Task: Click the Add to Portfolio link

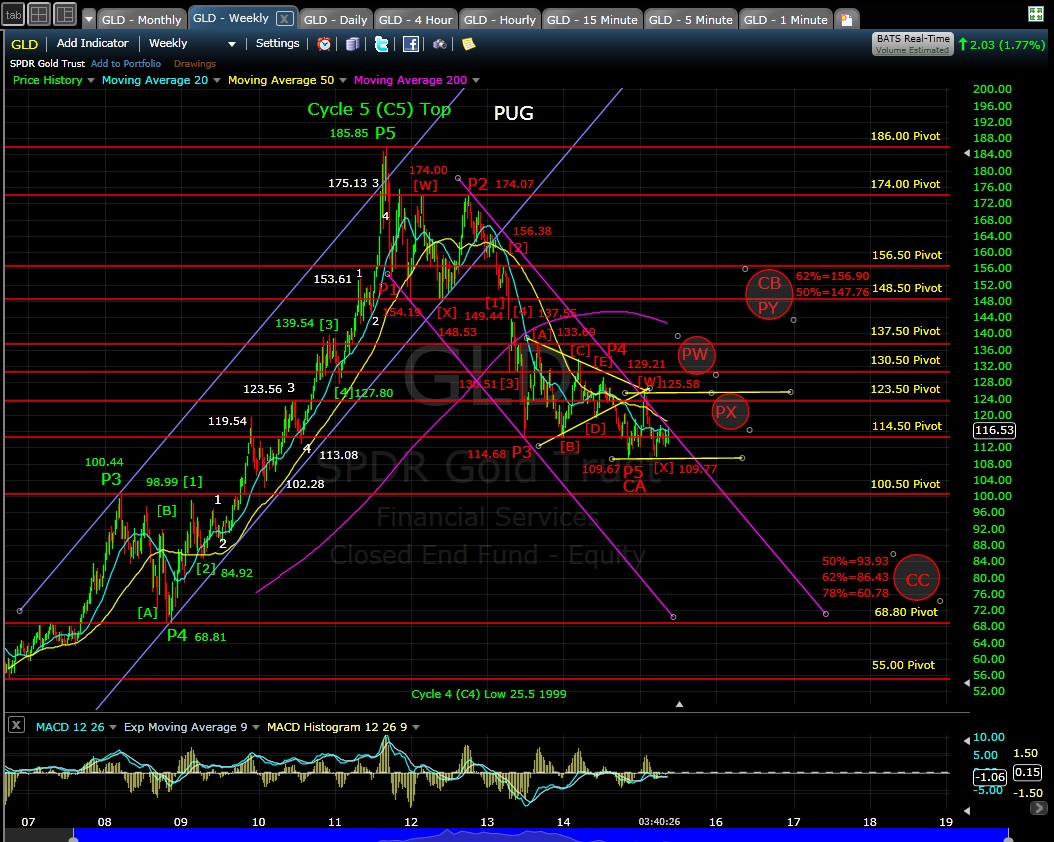Action: tap(126, 63)
